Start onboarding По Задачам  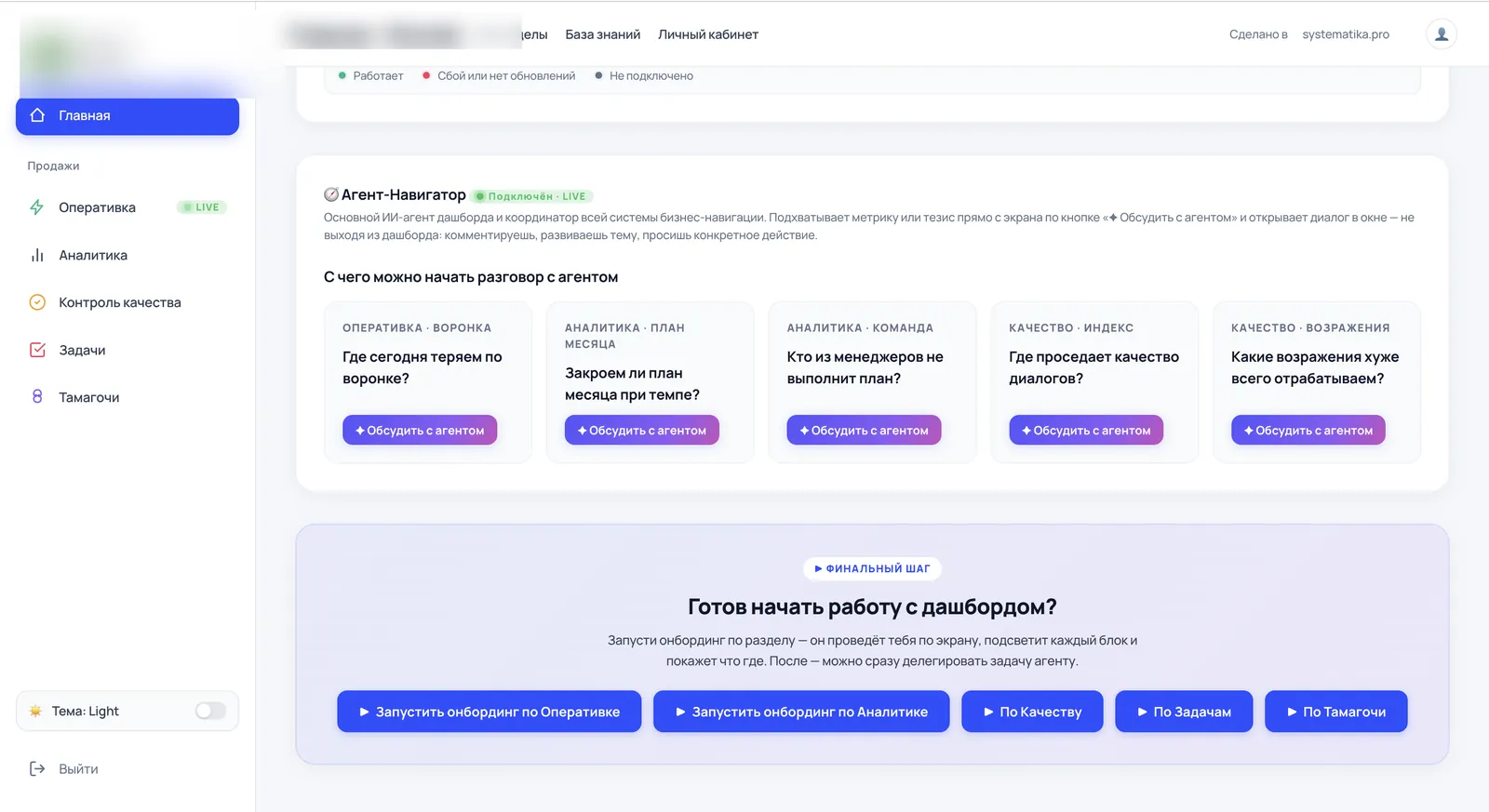point(1184,712)
